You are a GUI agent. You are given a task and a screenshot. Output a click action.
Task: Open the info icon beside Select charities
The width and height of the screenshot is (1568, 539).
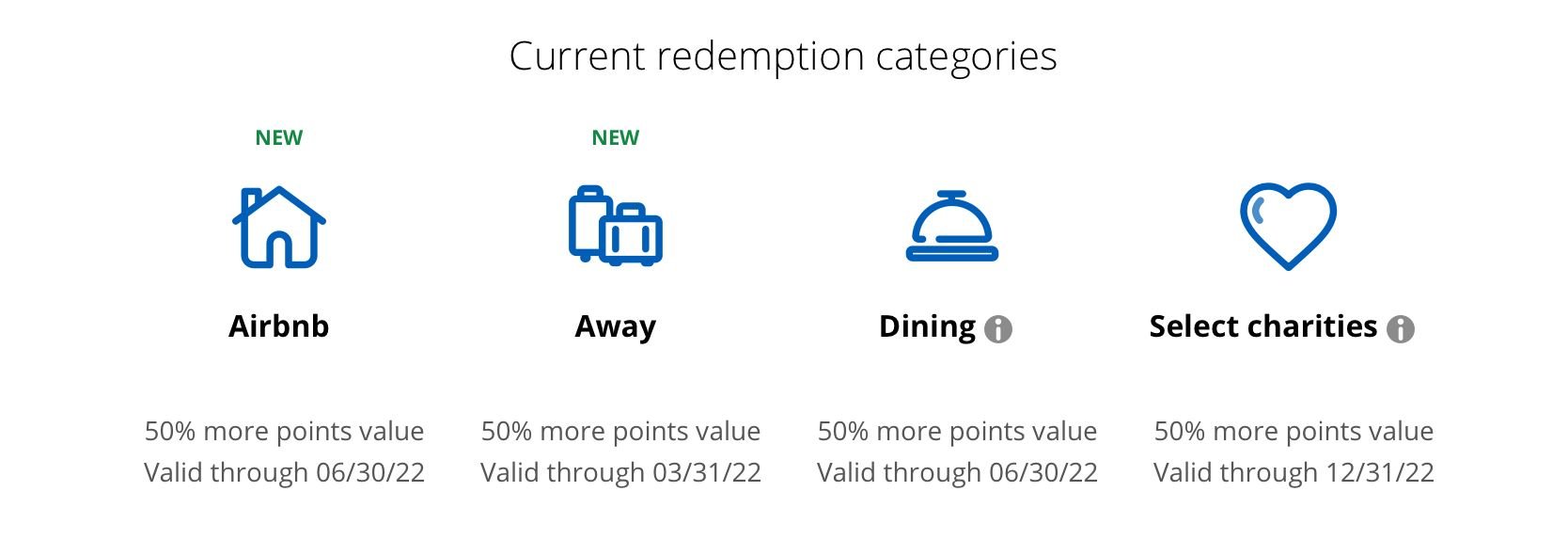1400,329
